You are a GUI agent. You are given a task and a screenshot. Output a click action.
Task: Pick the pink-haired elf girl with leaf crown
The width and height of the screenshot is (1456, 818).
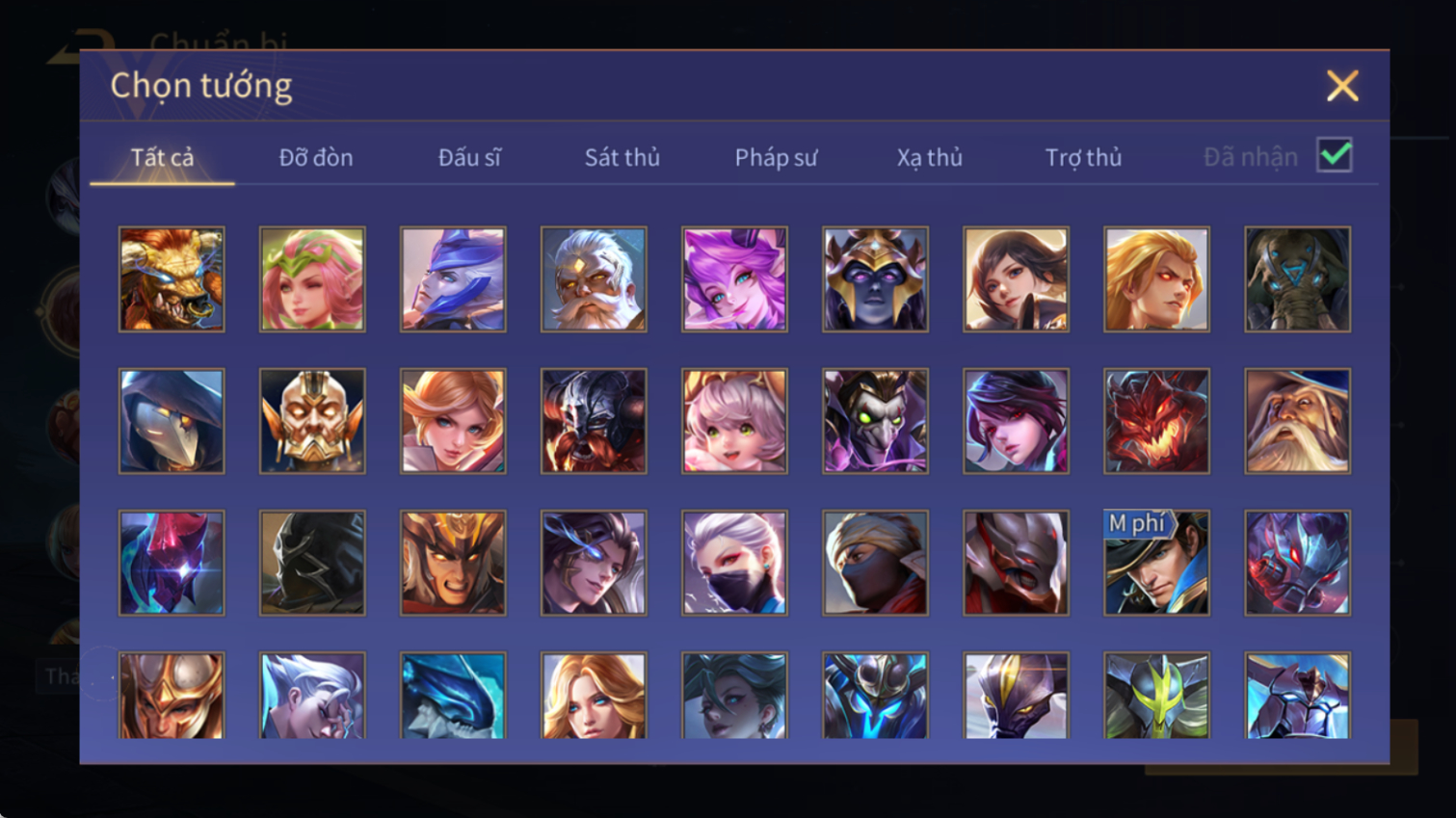point(312,279)
